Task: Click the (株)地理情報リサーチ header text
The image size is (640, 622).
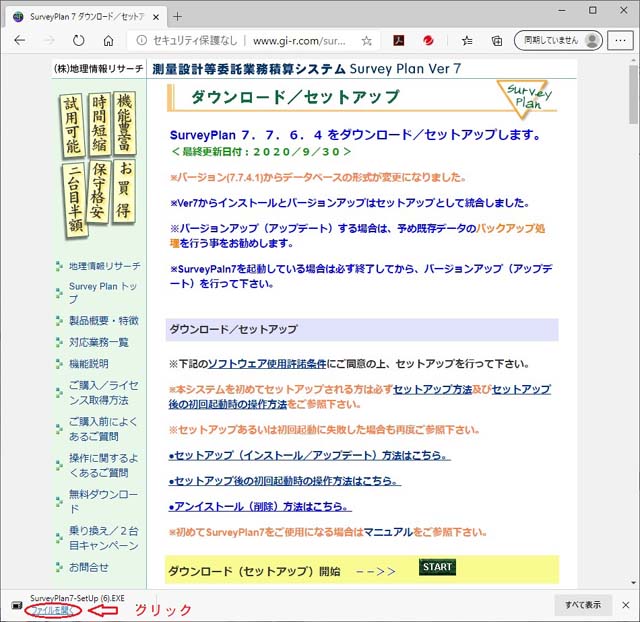Action: point(98,69)
